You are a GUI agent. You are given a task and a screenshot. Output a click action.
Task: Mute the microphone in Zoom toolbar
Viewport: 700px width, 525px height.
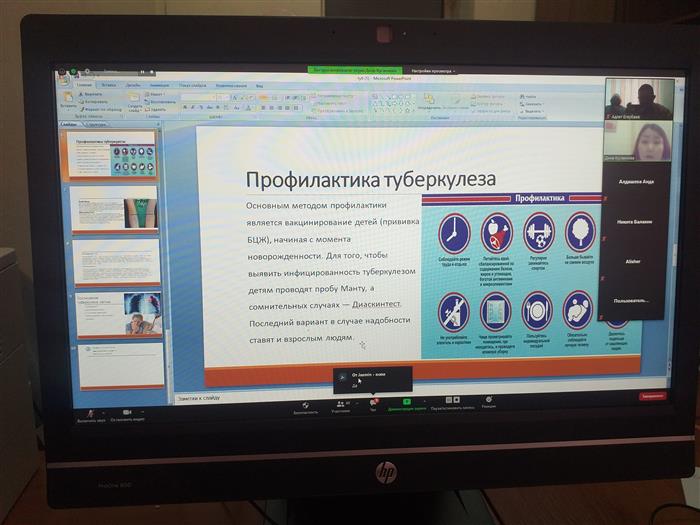(x=90, y=413)
